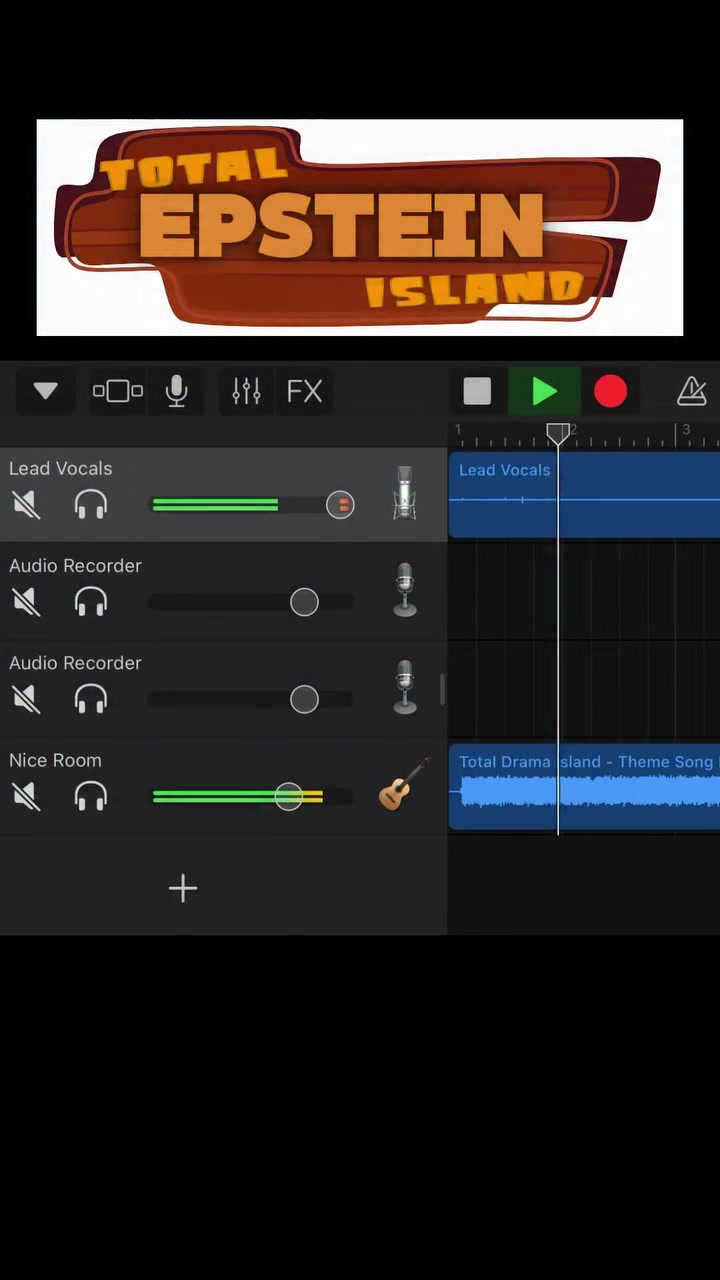Viewport: 720px width, 1280px height.
Task: Toggle the metronome
Action: click(692, 391)
